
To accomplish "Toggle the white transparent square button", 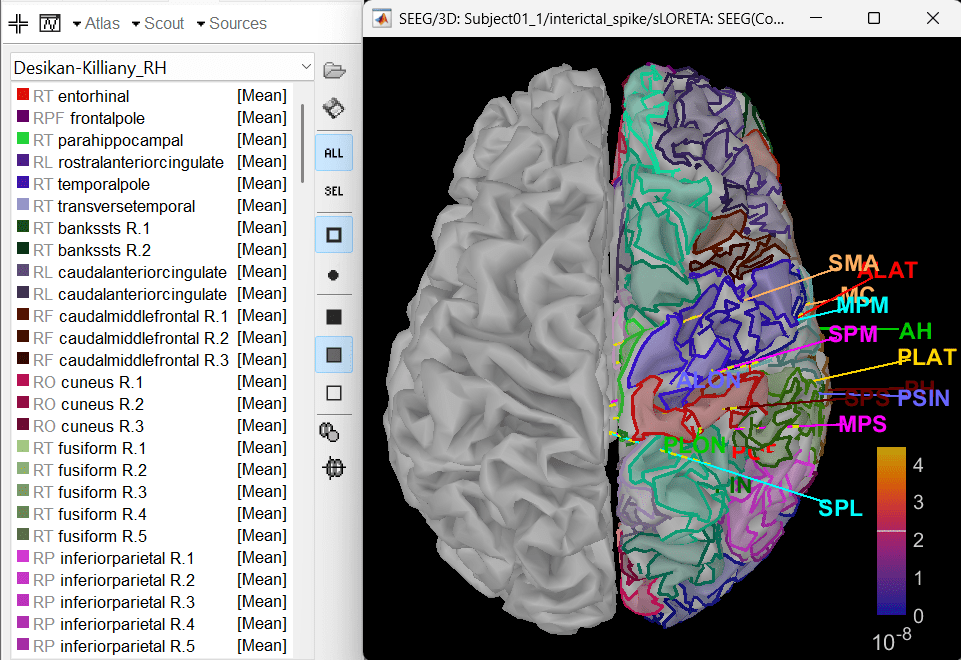I will coord(334,393).
